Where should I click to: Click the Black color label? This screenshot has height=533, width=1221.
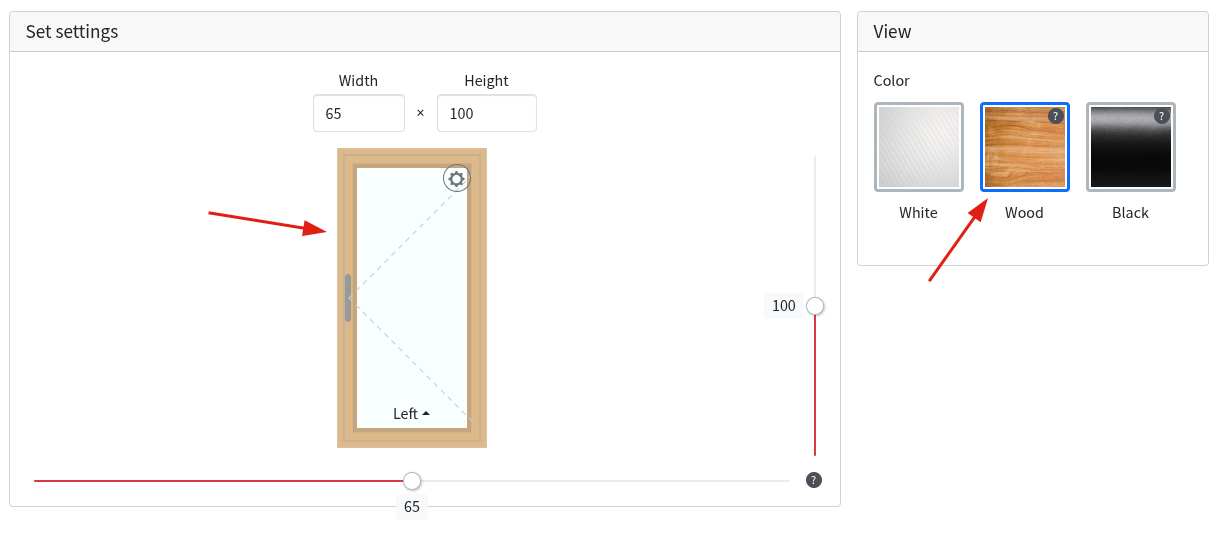pos(1130,213)
